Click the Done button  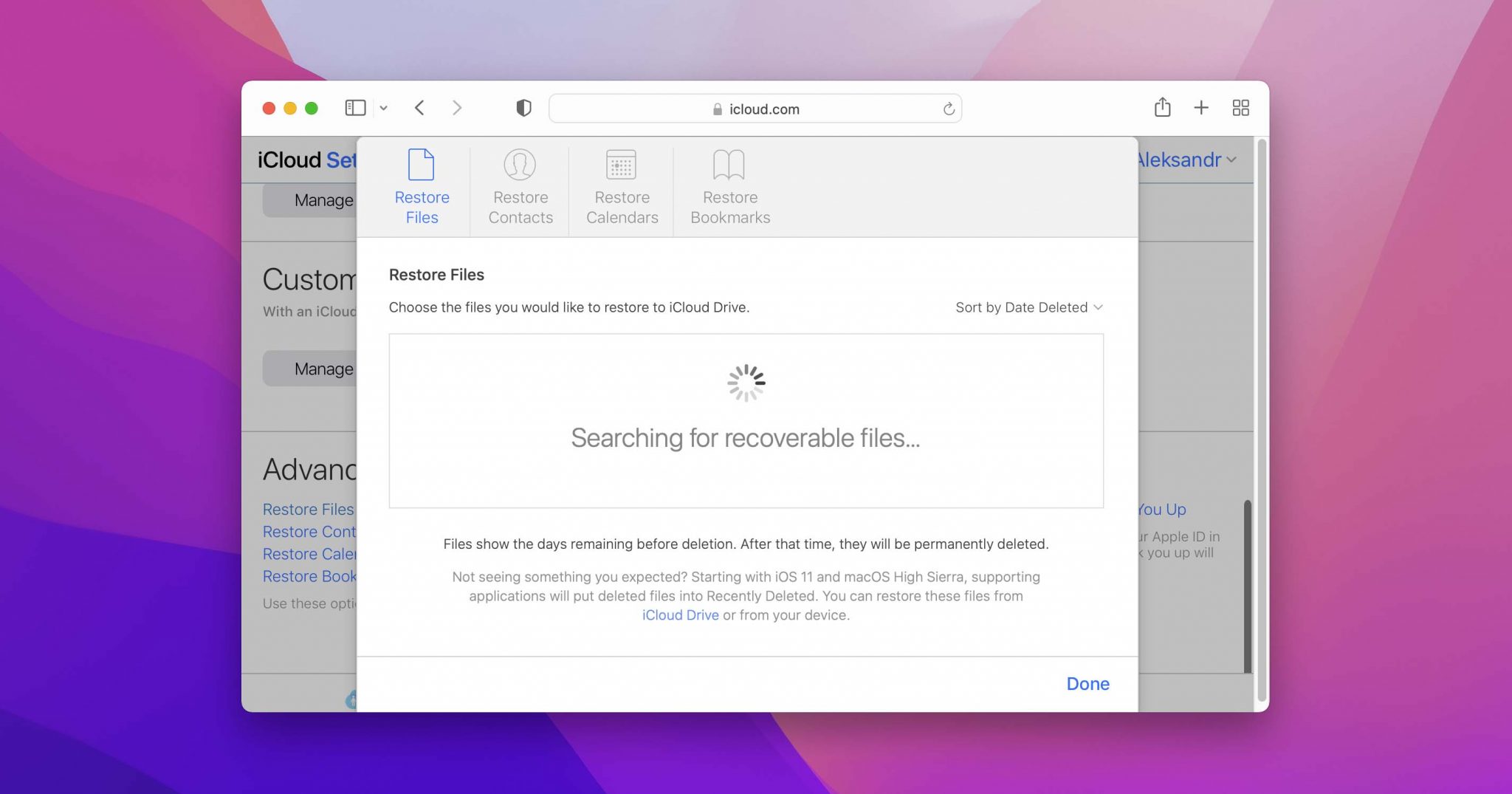[x=1087, y=684]
